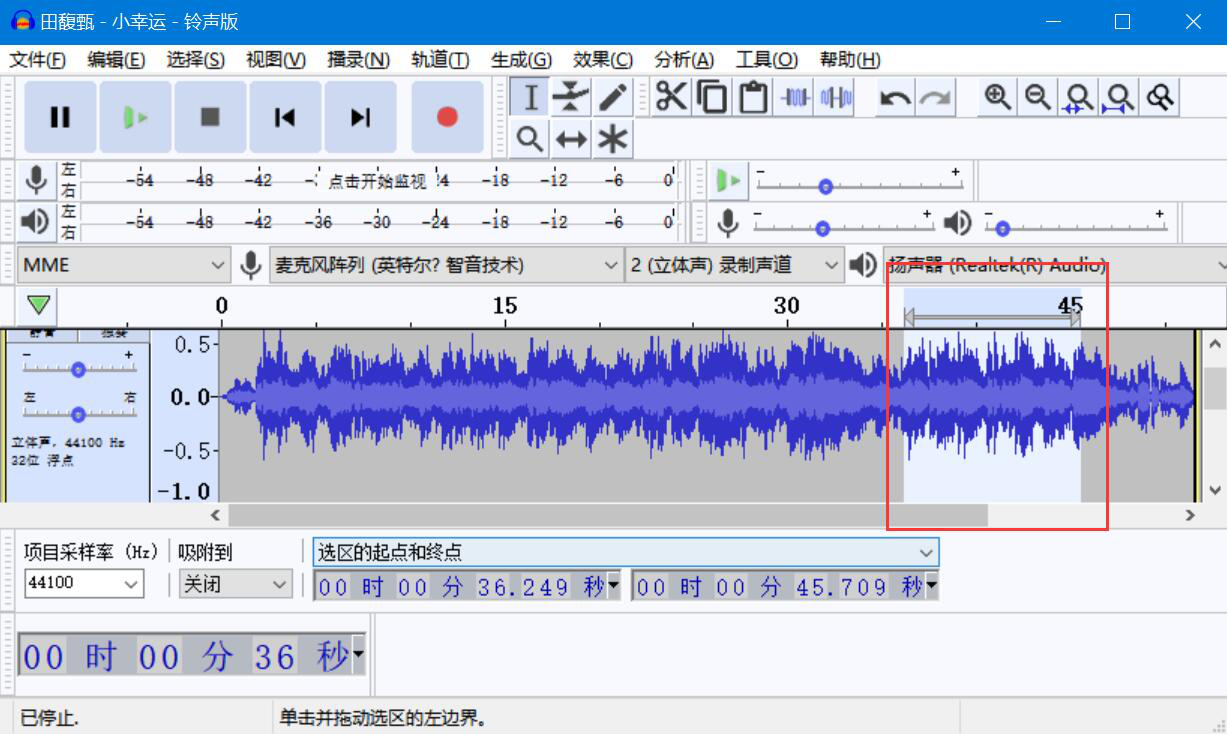The width and height of the screenshot is (1227, 734).
Task: Select the Envelope tool
Action: coord(571,97)
